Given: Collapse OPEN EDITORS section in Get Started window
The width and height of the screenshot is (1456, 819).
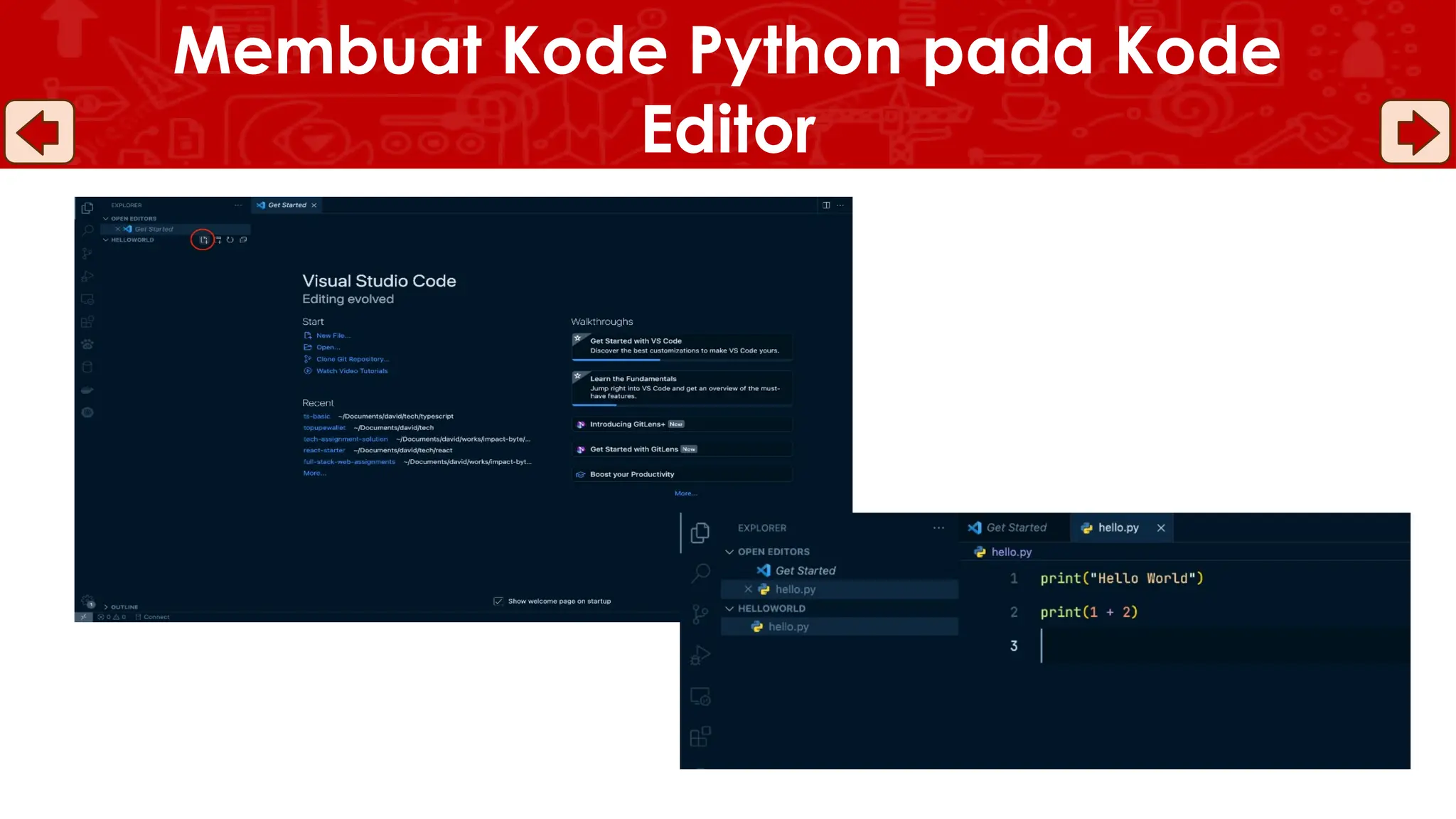Looking at the screenshot, I should click(132, 218).
